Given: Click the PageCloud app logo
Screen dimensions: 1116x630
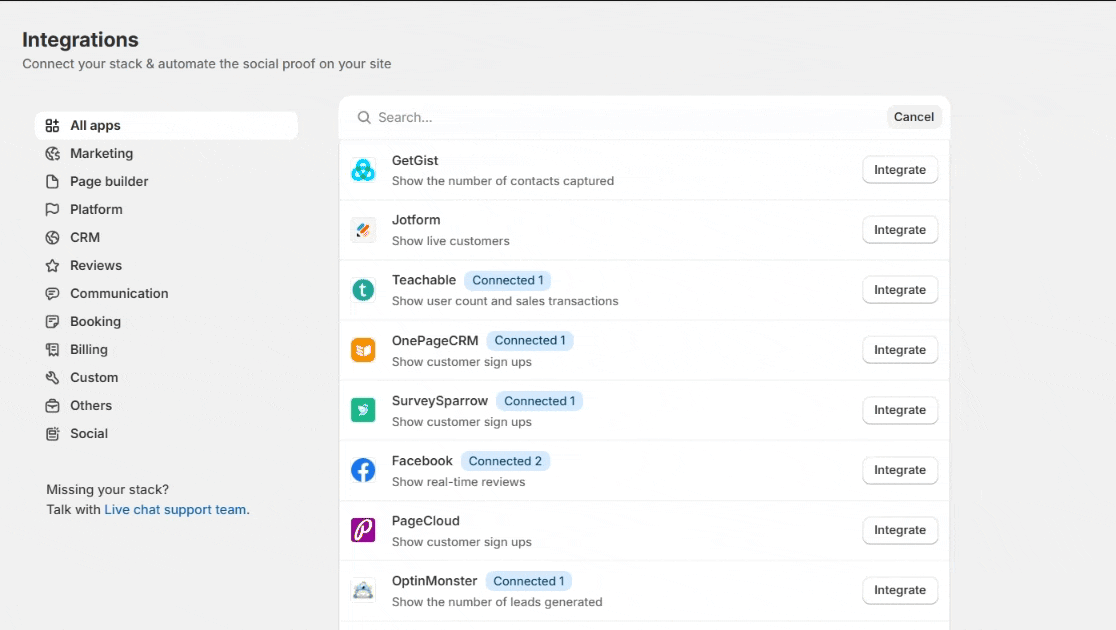Looking at the screenshot, I should click(x=363, y=530).
